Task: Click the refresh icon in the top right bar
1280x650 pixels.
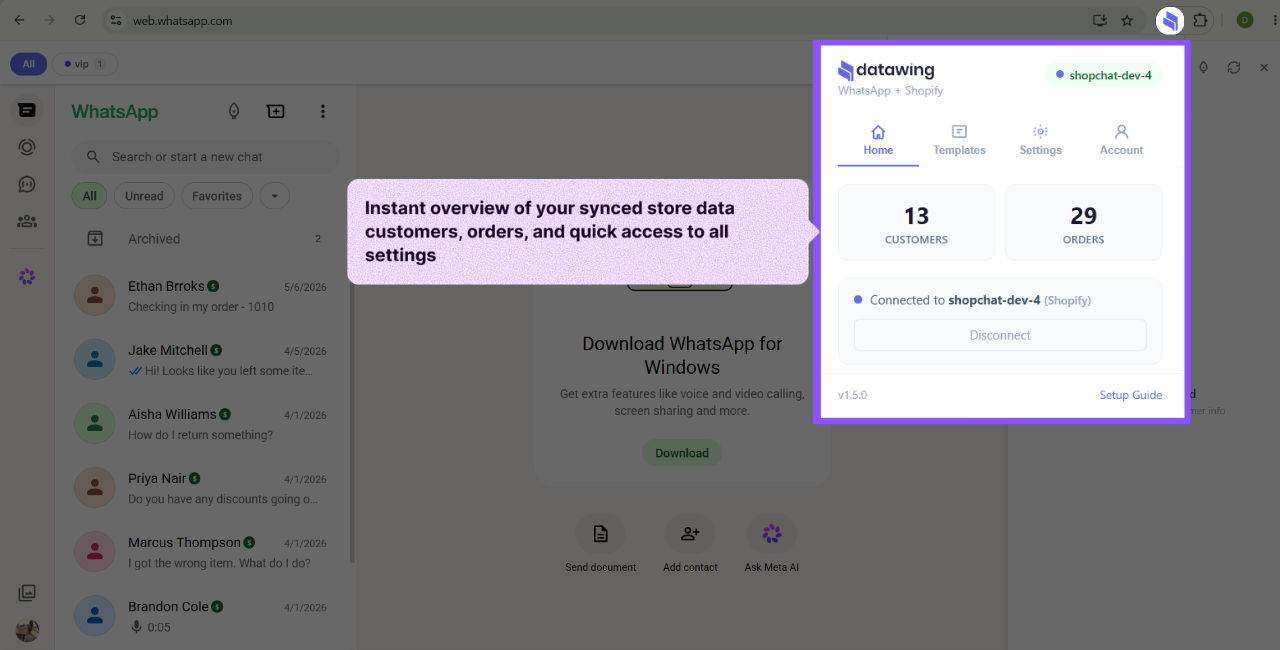Action: (1234, 67)
